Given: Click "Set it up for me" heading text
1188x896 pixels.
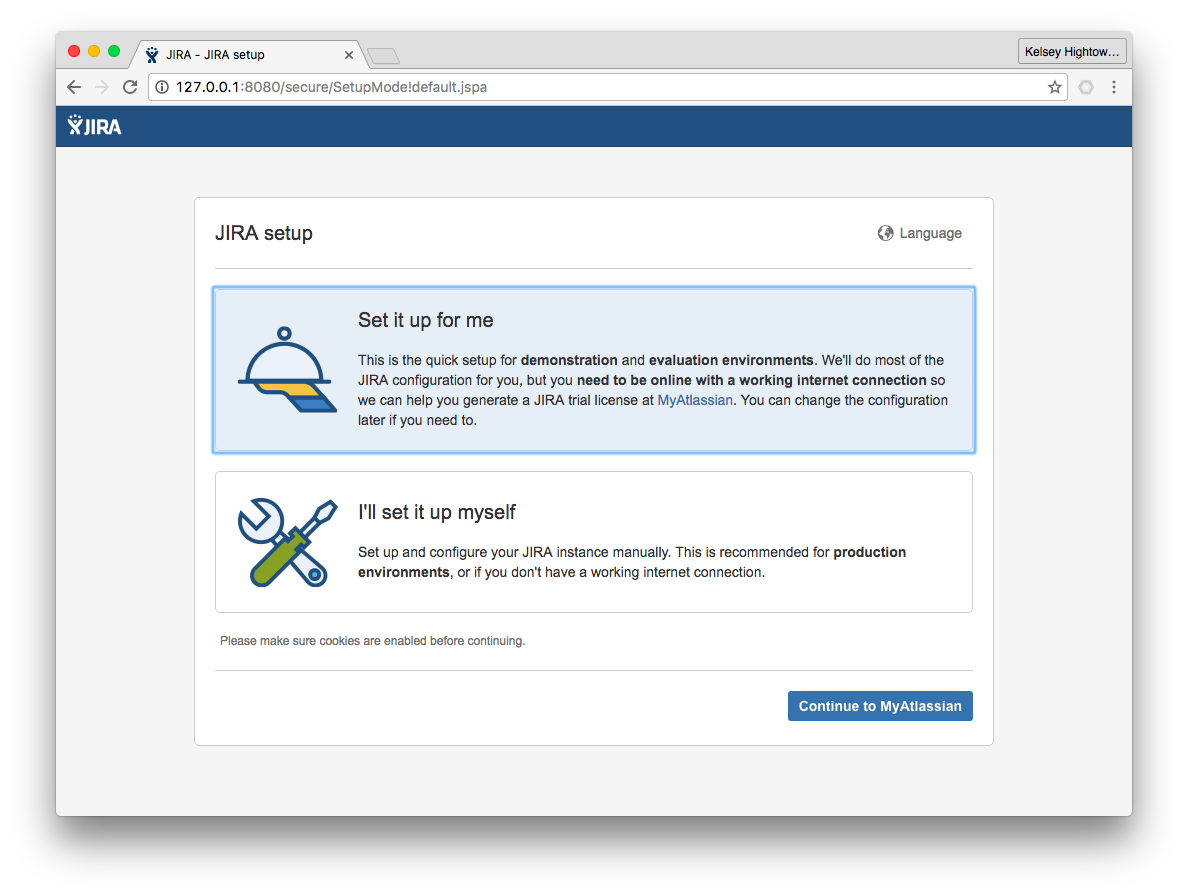Looking at the screenshot, I should click(x=425, y=320).
